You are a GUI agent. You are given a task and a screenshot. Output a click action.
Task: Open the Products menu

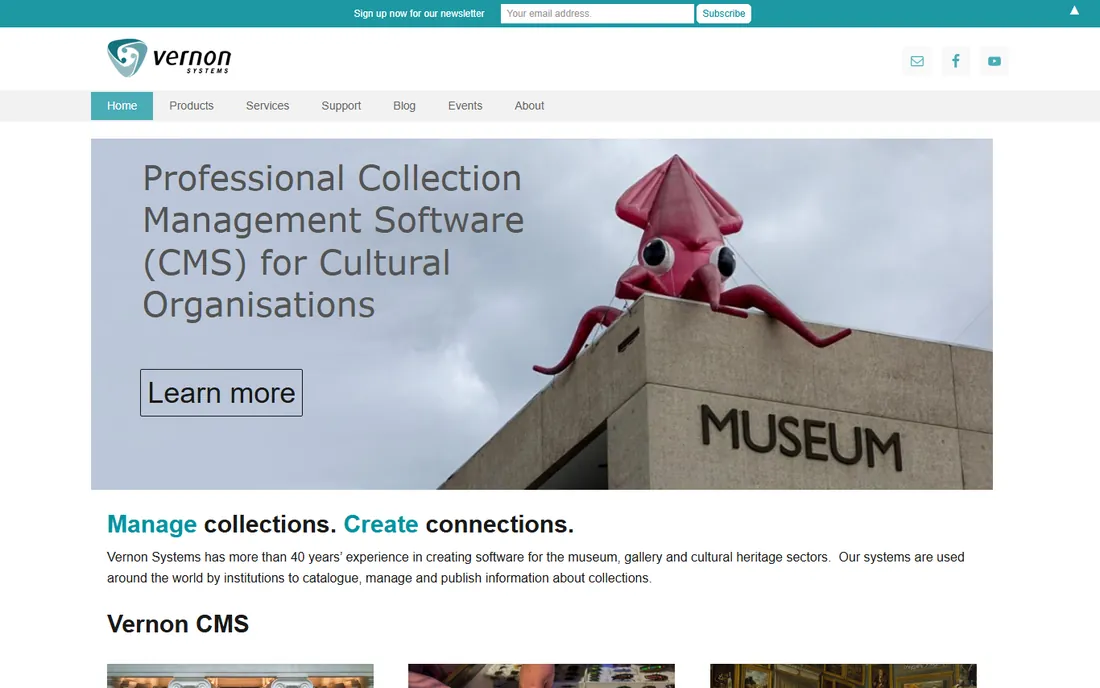tap(192, 106)
